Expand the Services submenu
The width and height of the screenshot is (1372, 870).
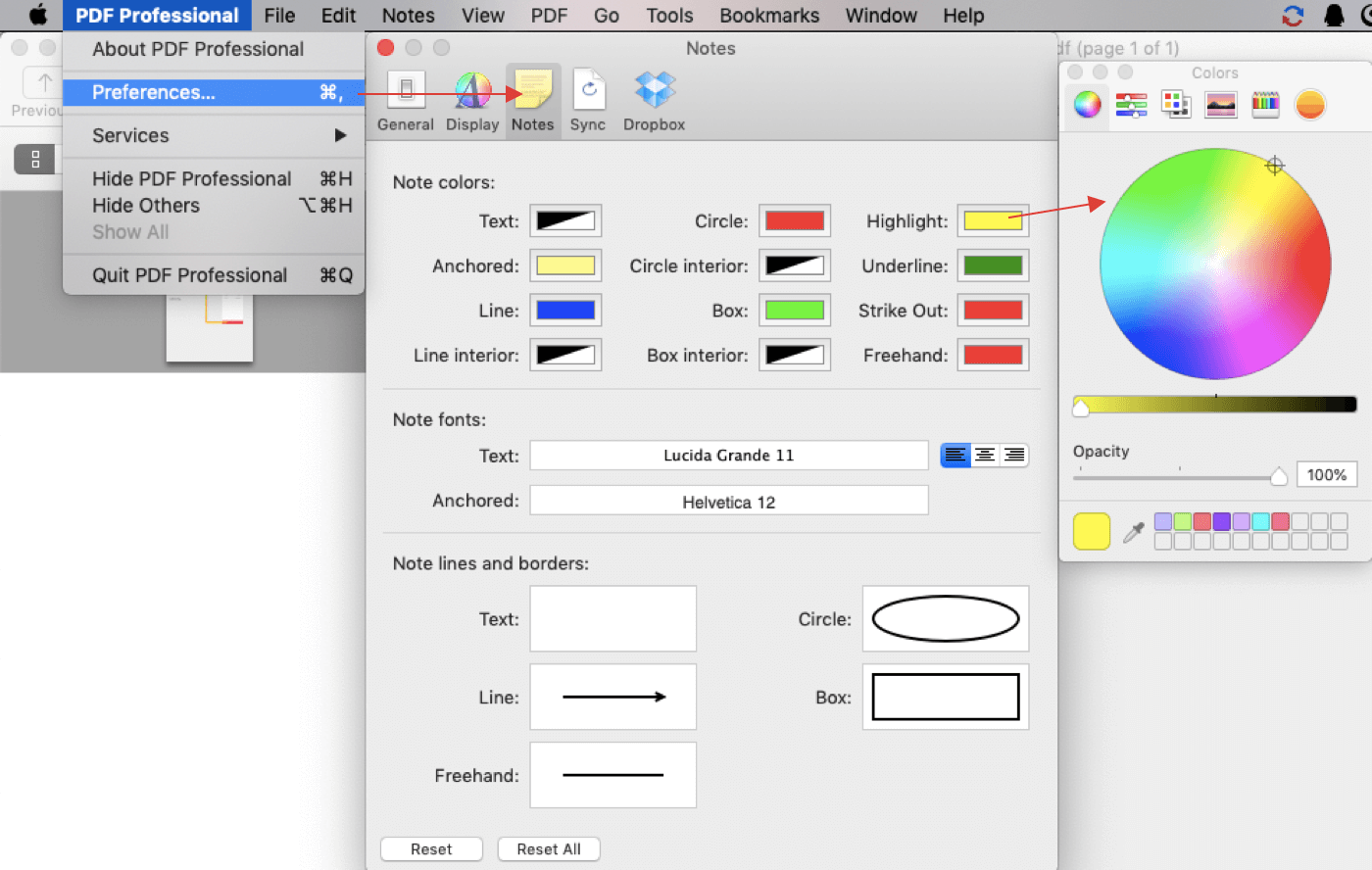tap(214, 135)
